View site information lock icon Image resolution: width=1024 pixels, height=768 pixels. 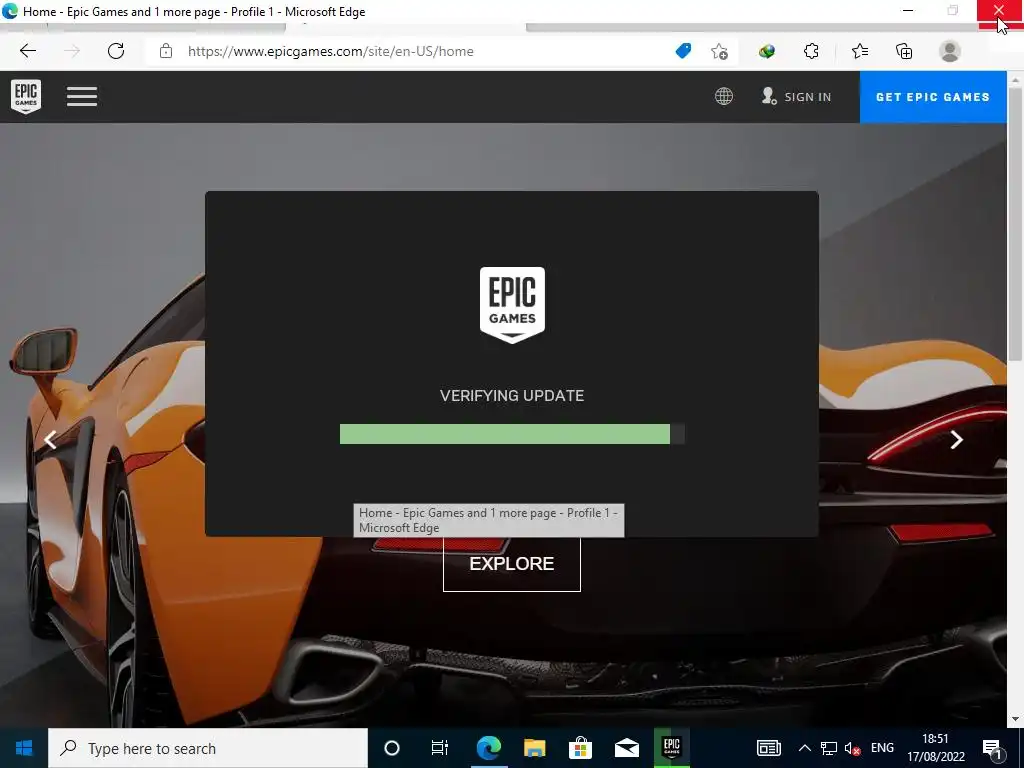coord(166,51)
